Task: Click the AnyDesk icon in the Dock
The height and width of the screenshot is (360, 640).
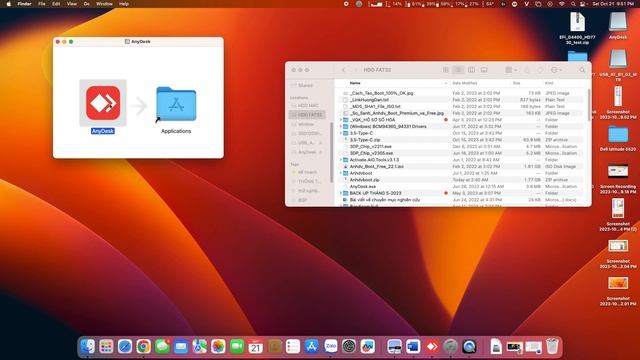Action: pos(432,347)
